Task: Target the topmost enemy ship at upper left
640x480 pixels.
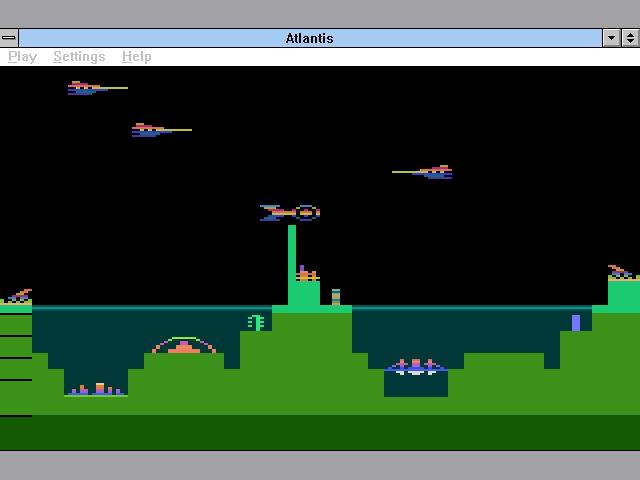Action: (98, 88)
